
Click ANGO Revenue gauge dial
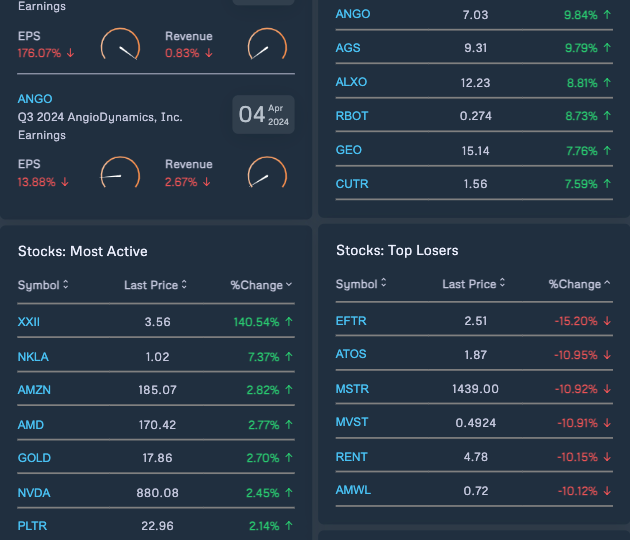point(267,173)
